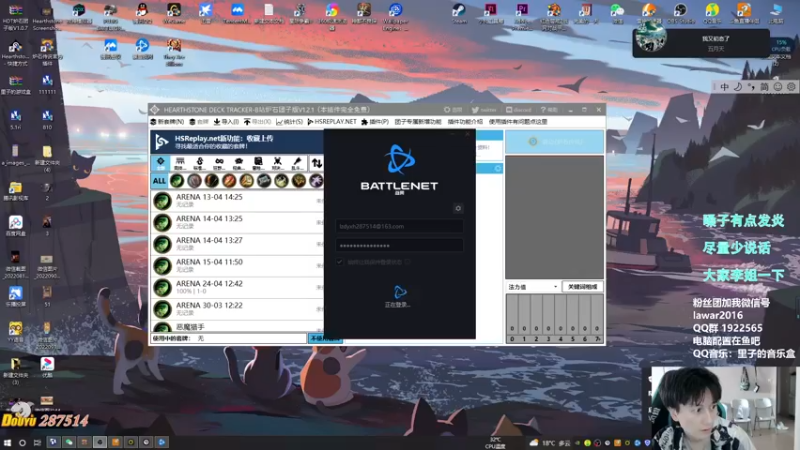The image size is (800, 450).
Task: Switch IME Chinese mode 中 indicator
Action: [724, 87]
